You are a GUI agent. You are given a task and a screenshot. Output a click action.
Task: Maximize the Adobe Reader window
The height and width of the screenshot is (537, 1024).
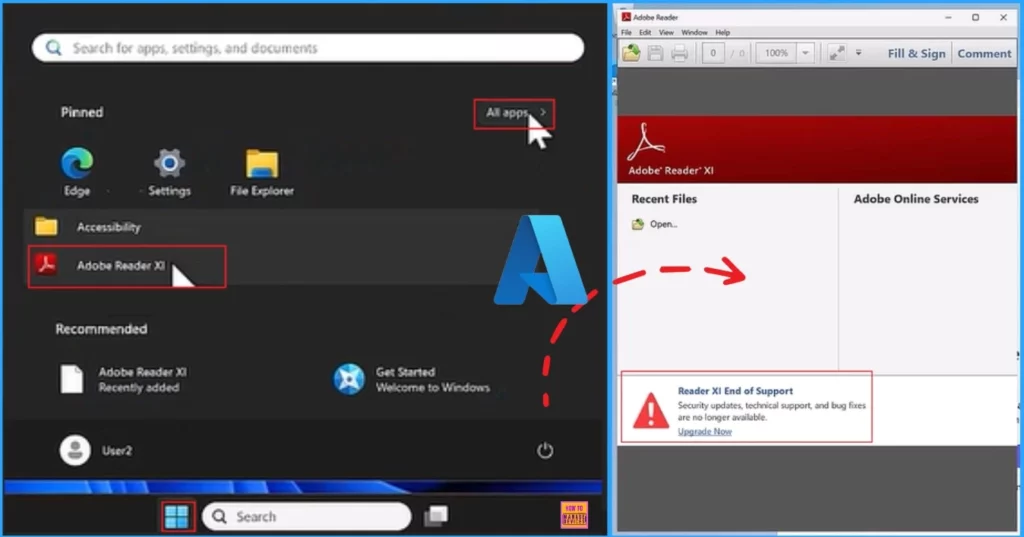point(976,18)
